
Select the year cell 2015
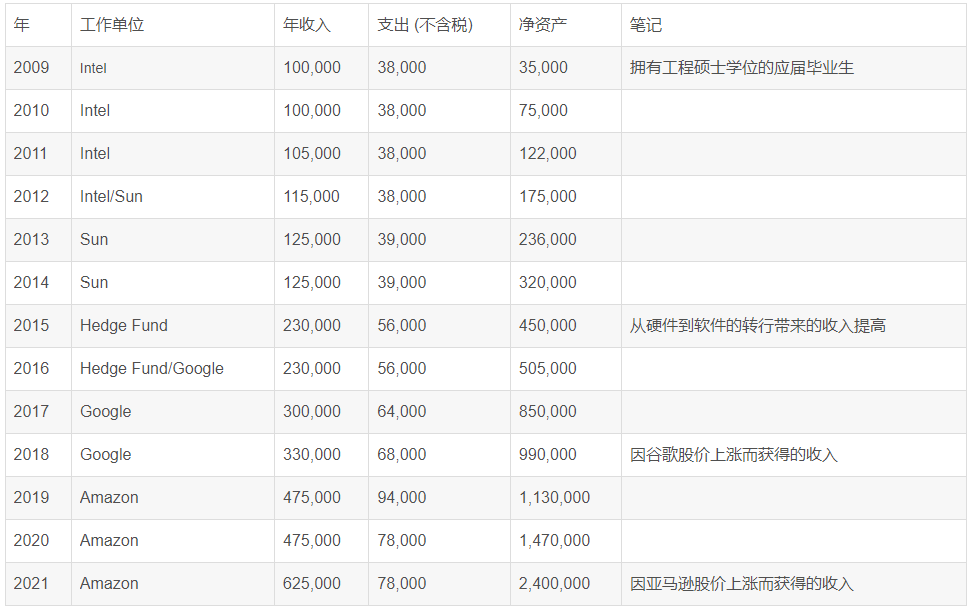point(32,326)
